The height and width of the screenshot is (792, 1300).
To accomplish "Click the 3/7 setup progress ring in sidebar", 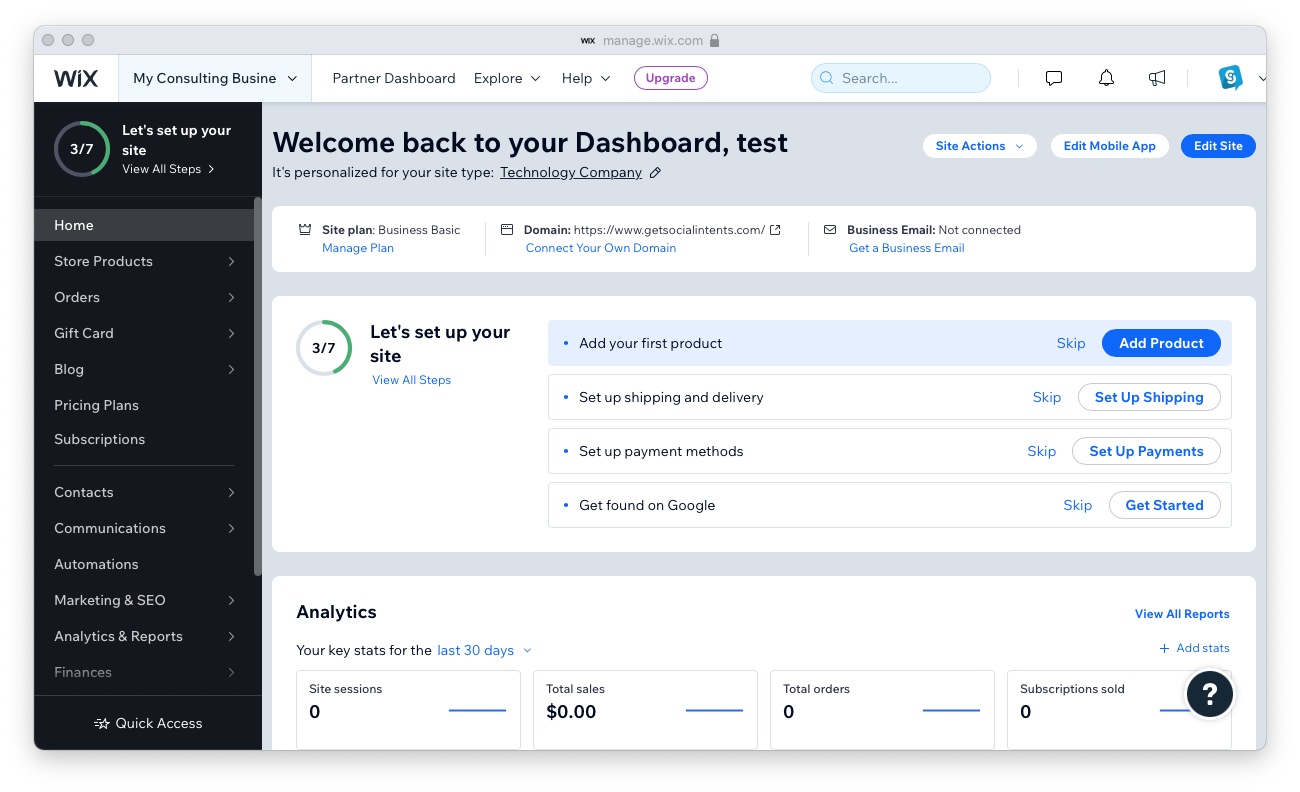I will (x=82, y=149).
